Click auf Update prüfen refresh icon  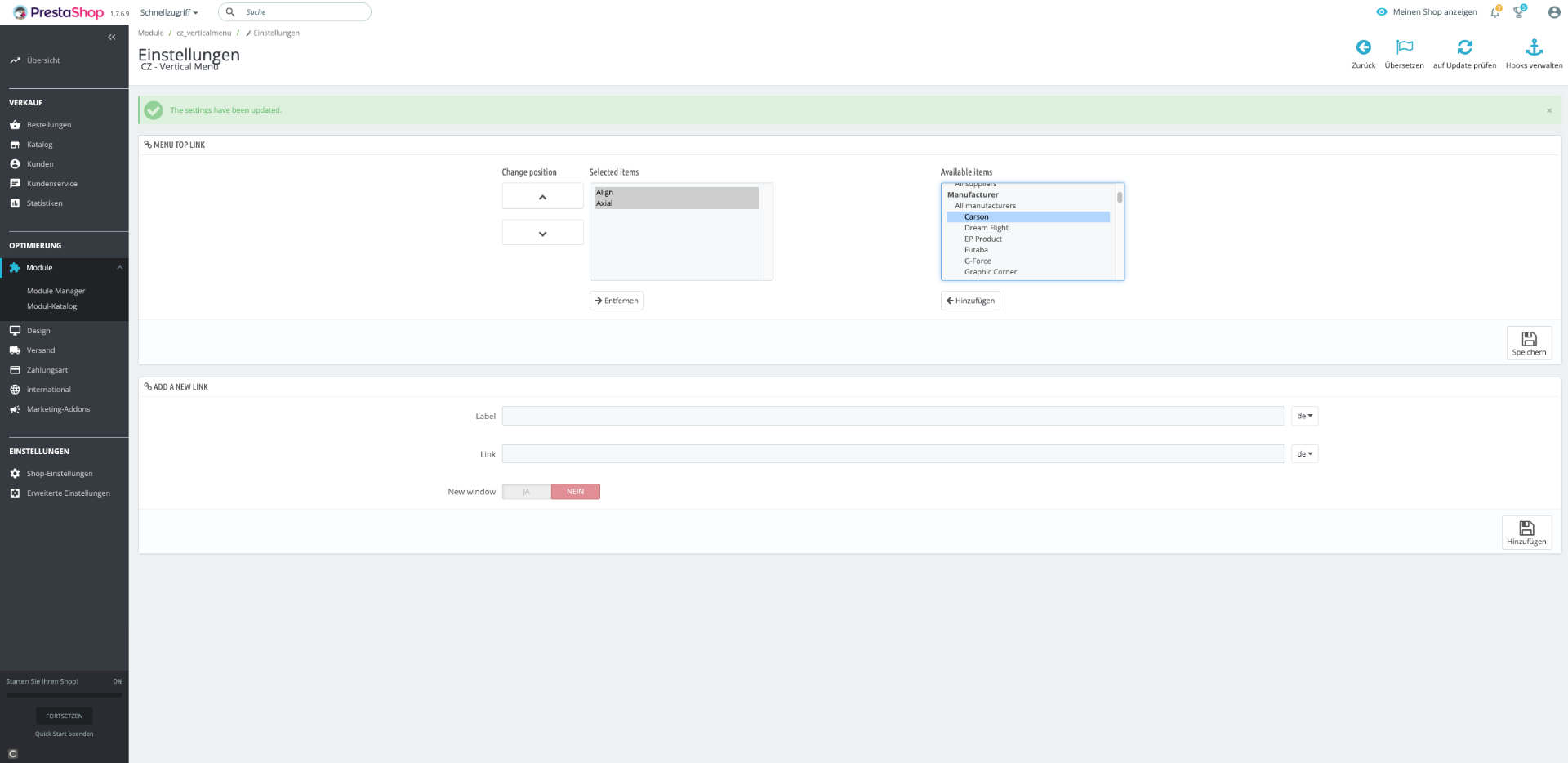pos(1465,47)
